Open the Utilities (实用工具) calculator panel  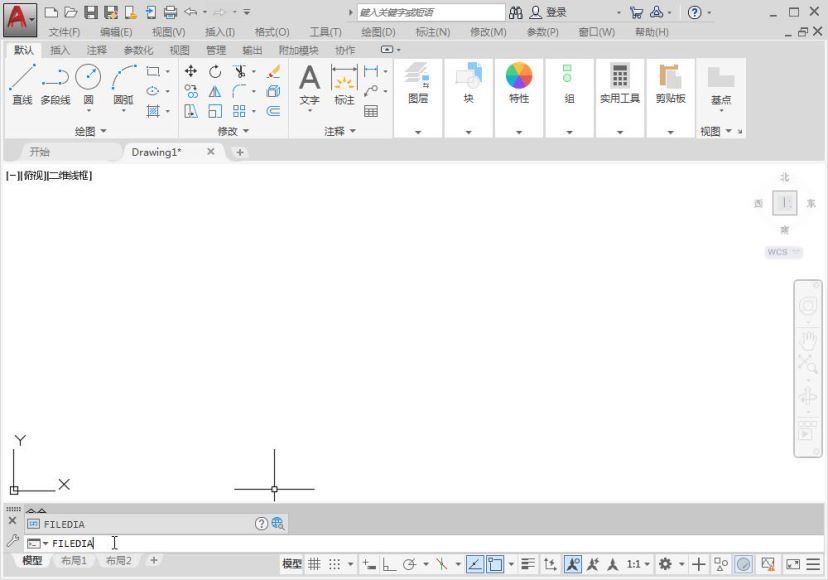tap(620, 83)
